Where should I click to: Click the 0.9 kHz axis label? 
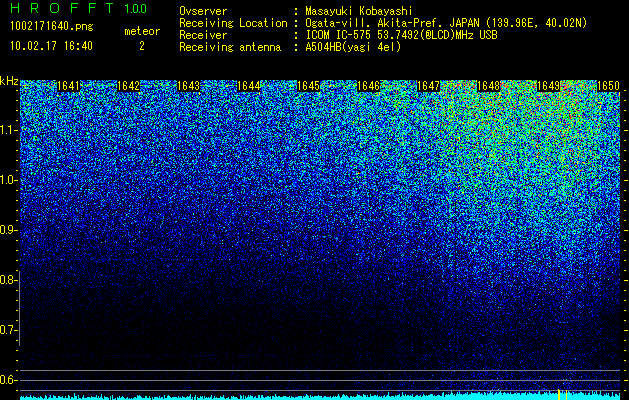point(8,230)
